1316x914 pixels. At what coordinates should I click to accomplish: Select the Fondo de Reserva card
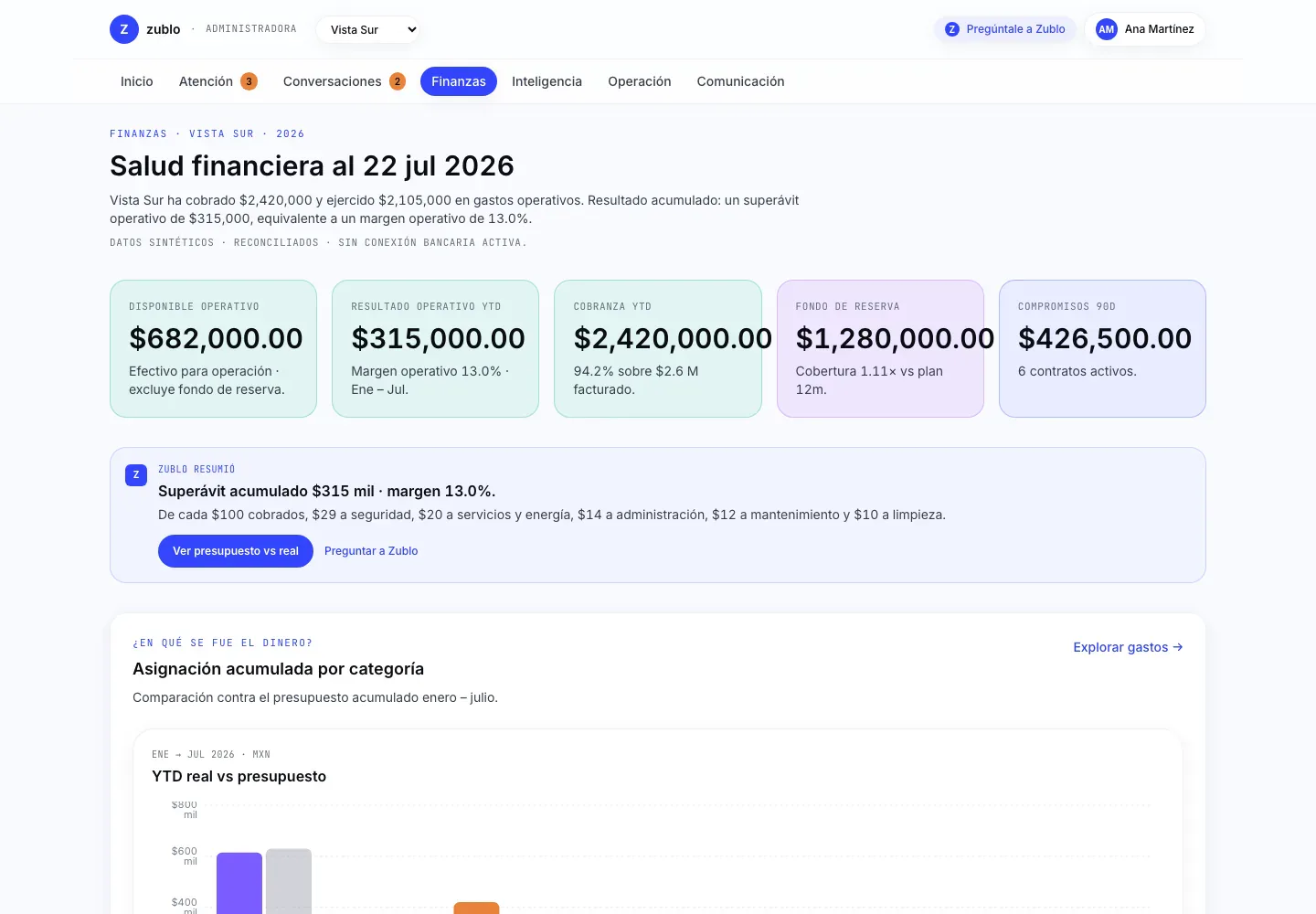(x=880, y=348)
